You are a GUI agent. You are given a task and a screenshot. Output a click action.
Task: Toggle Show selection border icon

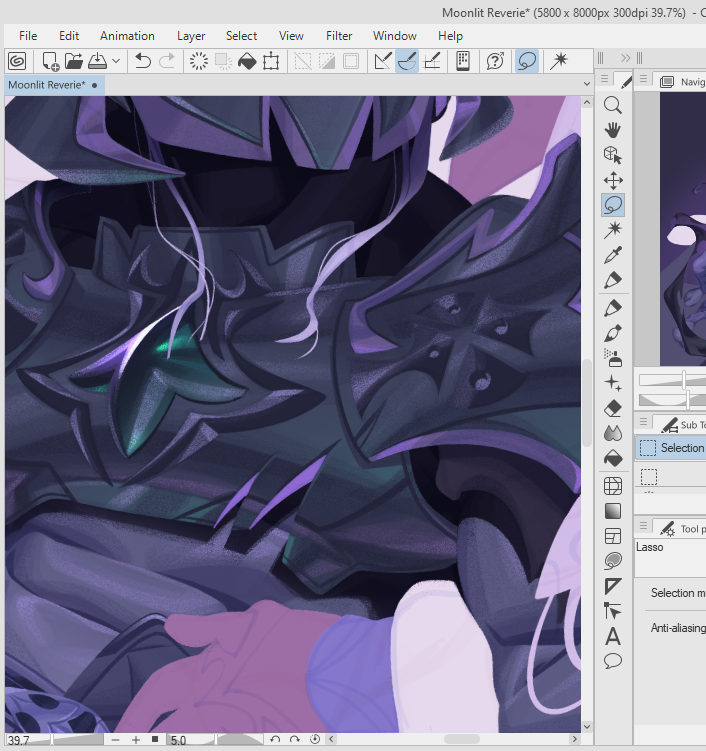[351, 61]
